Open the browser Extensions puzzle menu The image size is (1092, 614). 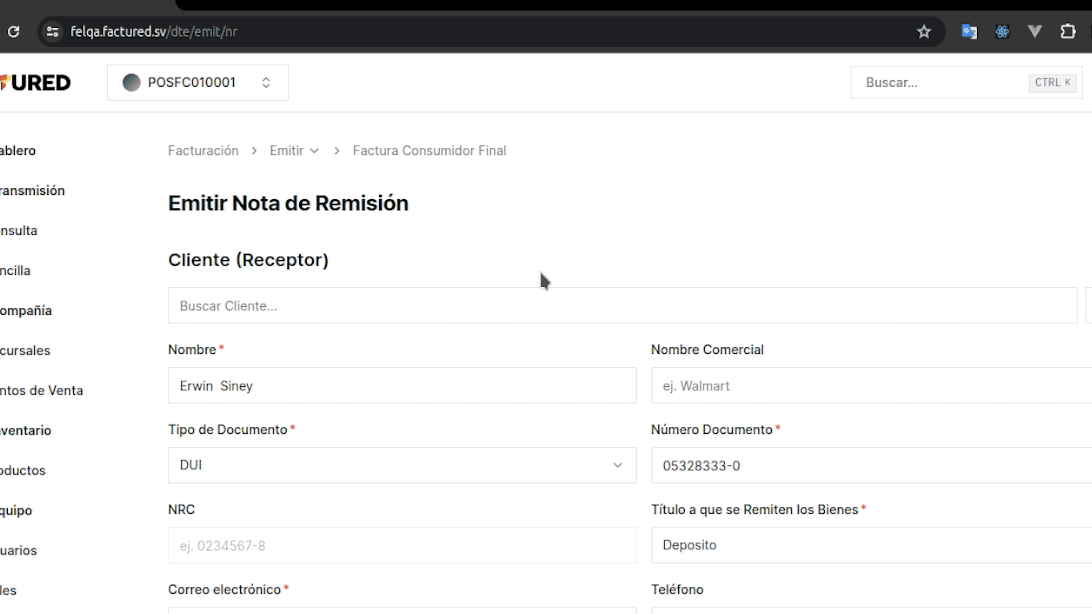point(1068,32)
